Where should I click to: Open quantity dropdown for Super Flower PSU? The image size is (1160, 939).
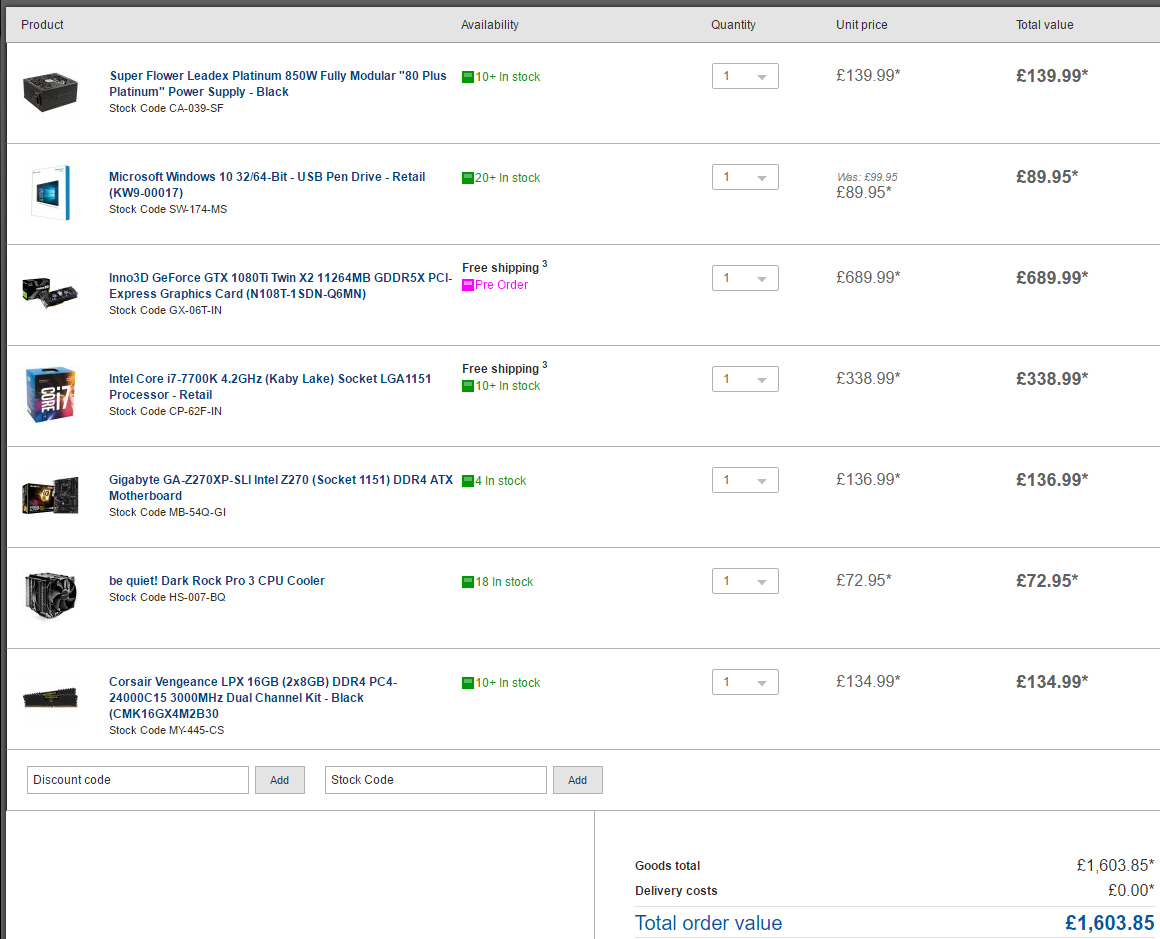(745, 76)
